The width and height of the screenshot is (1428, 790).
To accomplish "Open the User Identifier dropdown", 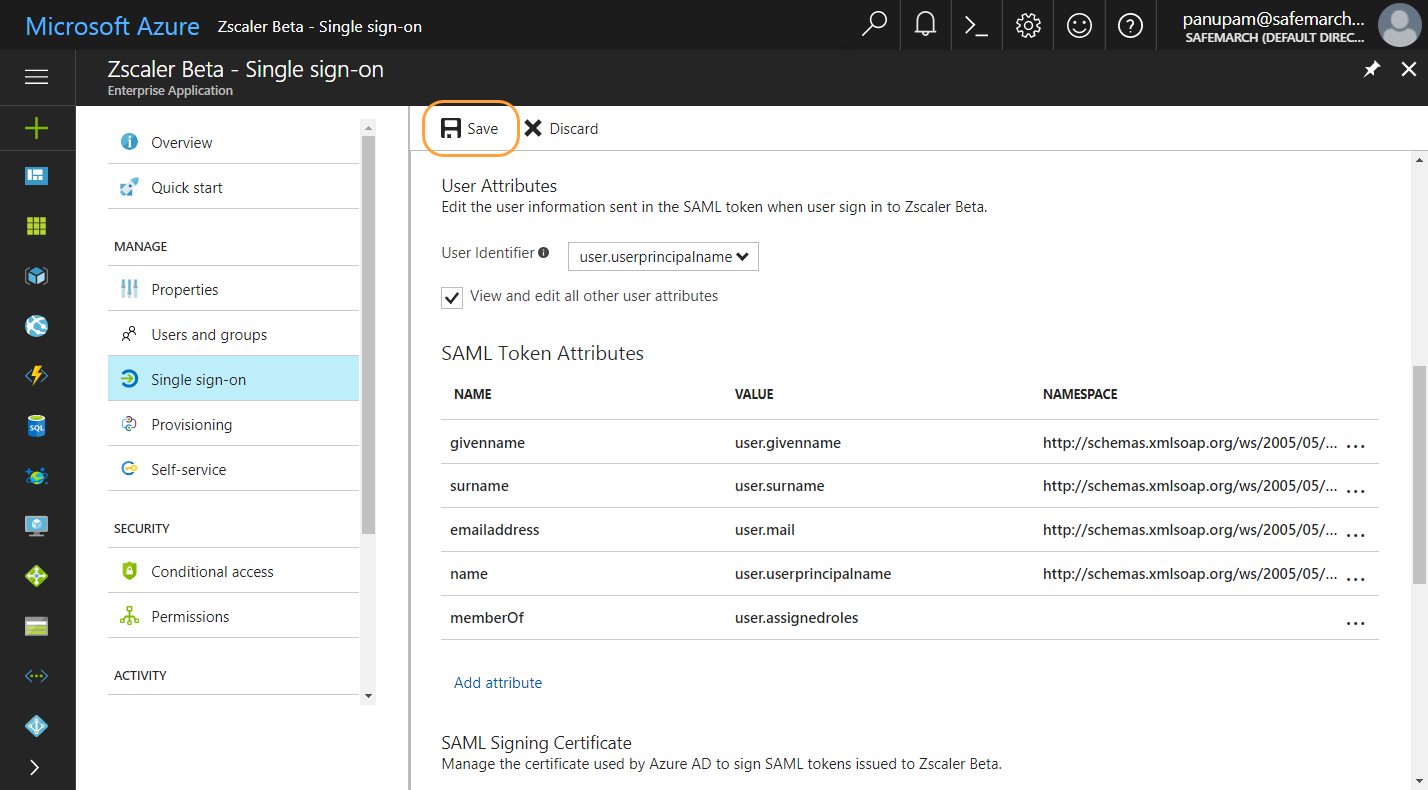I will click(x=662, y=256).
